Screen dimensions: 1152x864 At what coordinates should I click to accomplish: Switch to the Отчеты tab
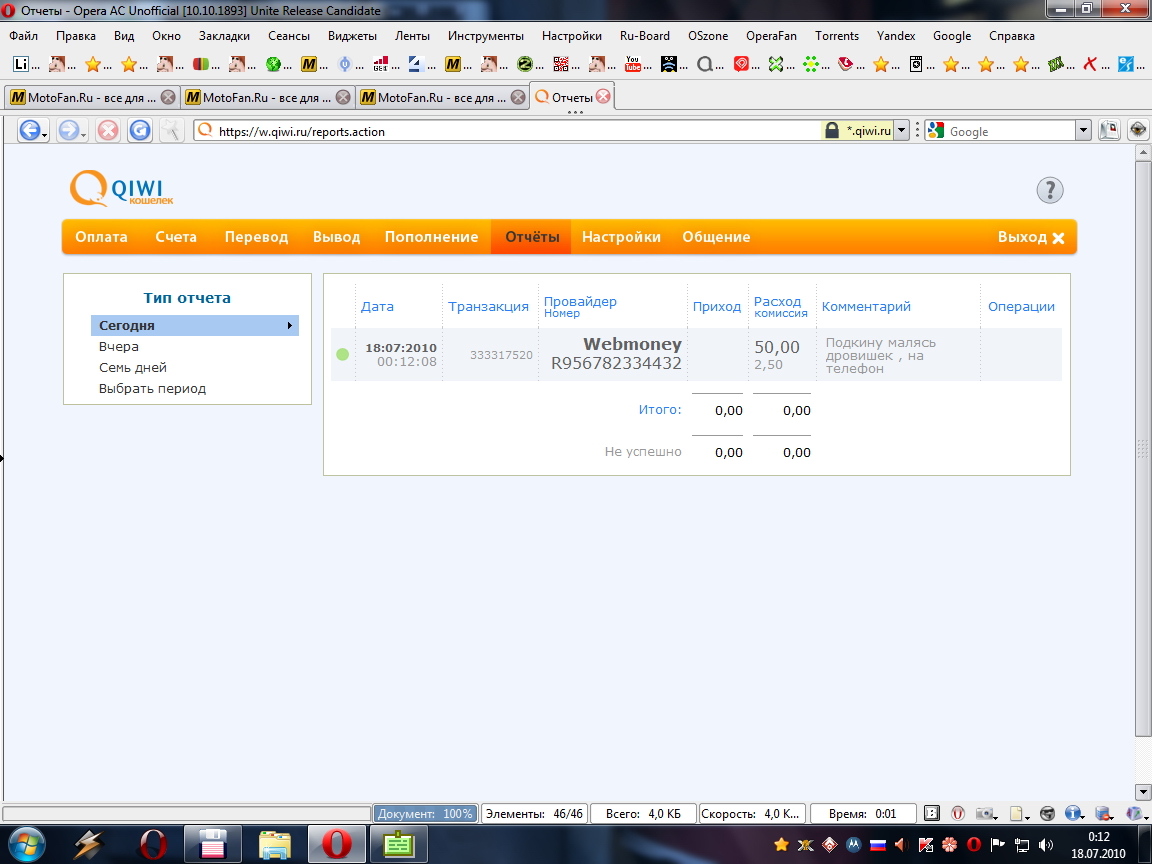click(x=572, y=97)
